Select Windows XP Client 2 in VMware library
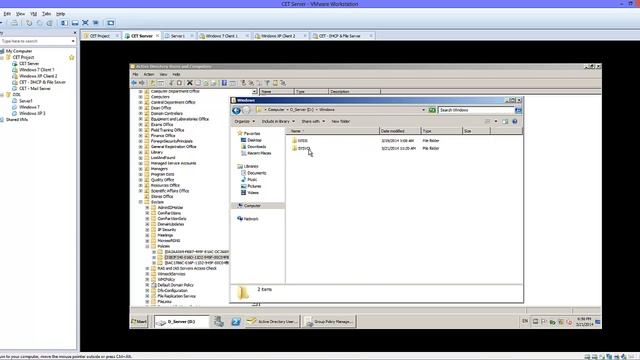Image resolution: width=640 pixels, height=360 pixels. [38, 76]
